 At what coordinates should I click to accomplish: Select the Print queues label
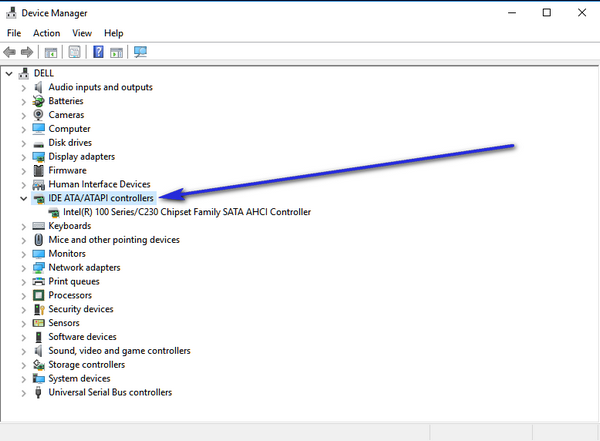(x=74, y=281)
